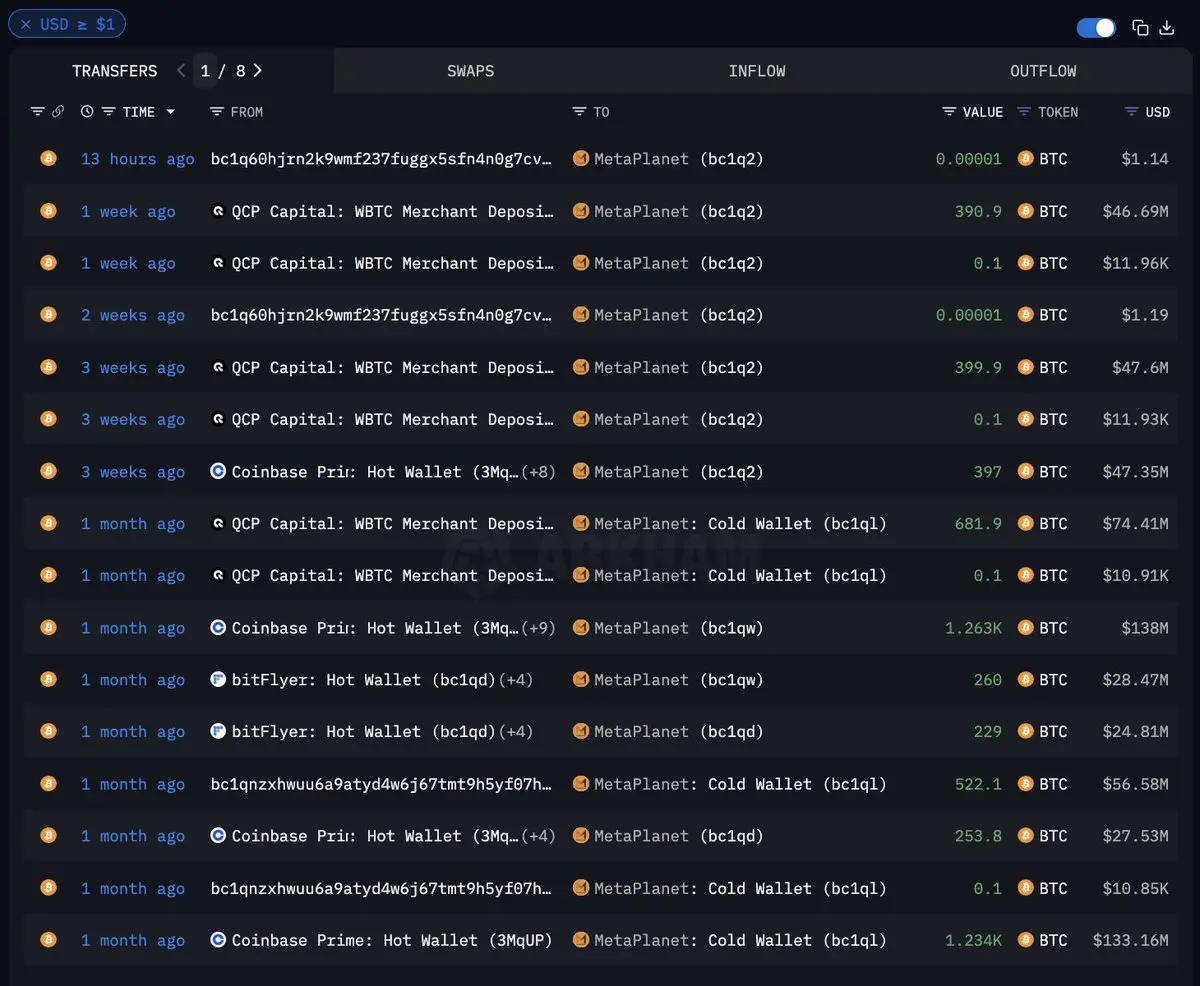Open the 2 weeks ago transaction link
1200x986 pixels.
point(133,315)
